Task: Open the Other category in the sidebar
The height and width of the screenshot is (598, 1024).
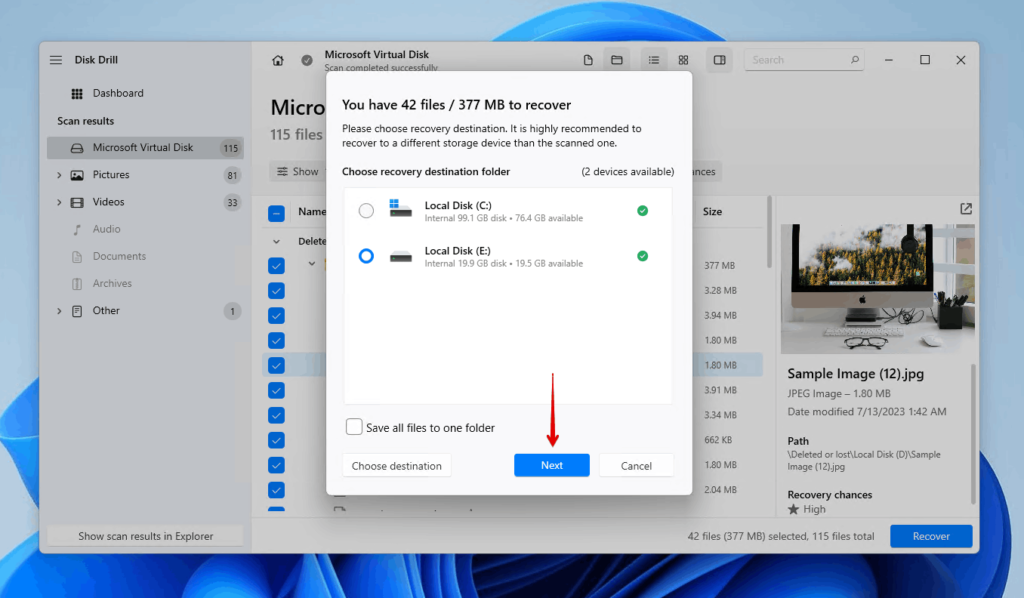Action: click(104, 310)
